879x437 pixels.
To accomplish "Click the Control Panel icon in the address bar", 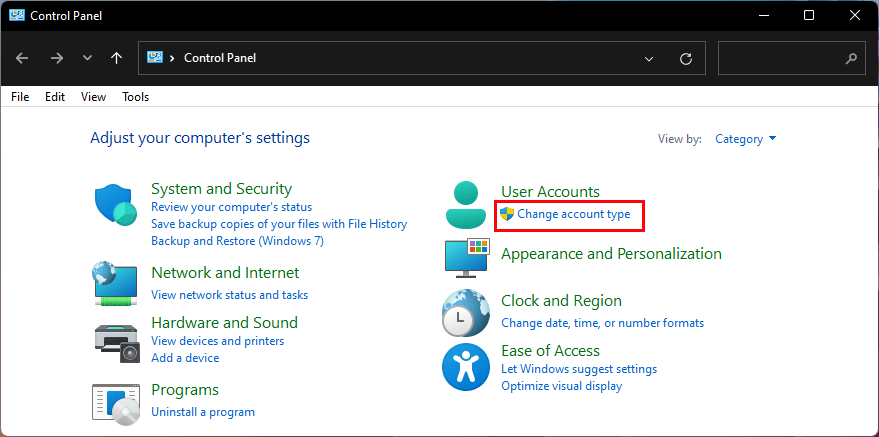I will pyautogui.click(x=155, y=57).
